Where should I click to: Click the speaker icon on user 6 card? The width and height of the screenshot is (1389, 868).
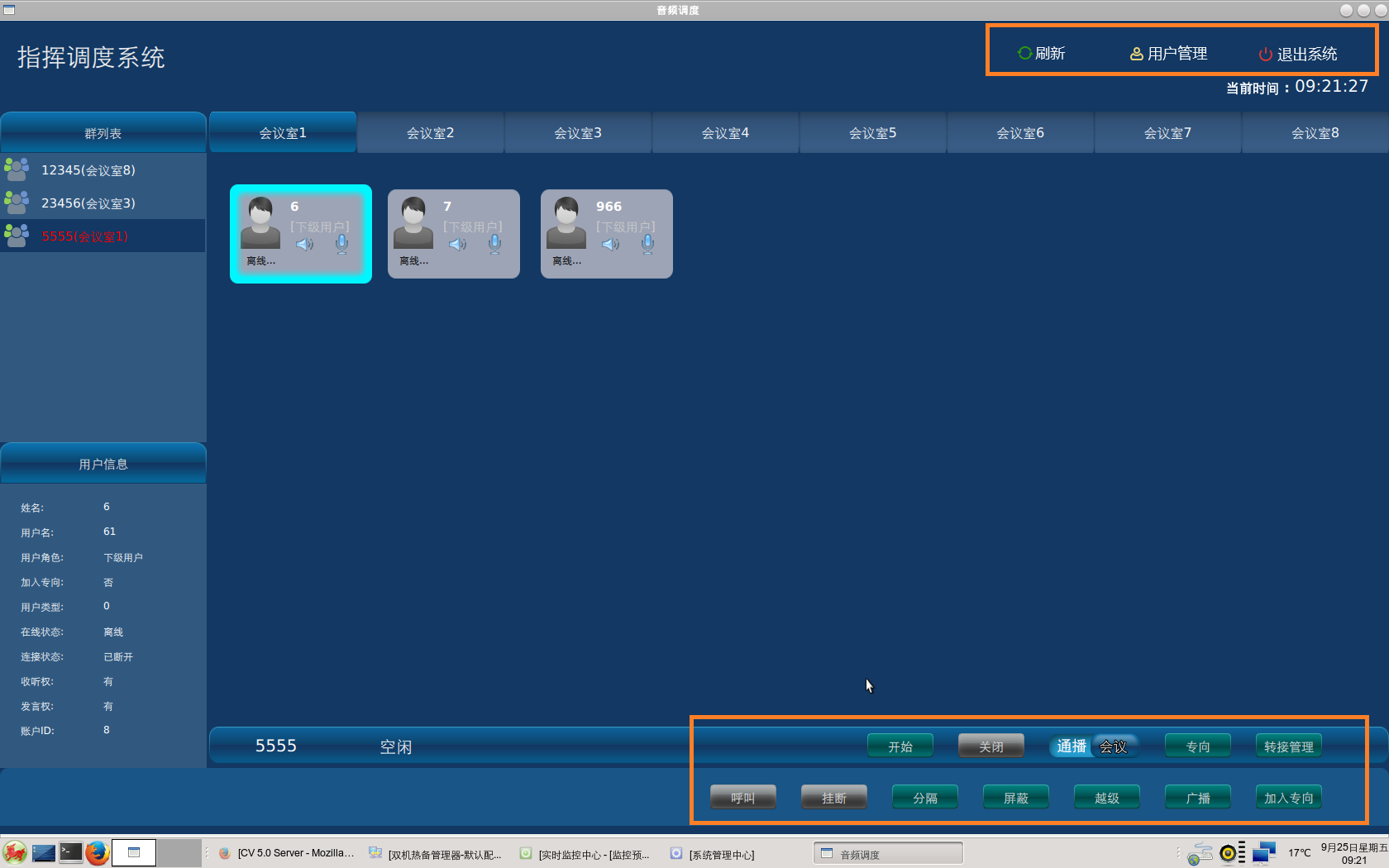click(x=304, y=245)
